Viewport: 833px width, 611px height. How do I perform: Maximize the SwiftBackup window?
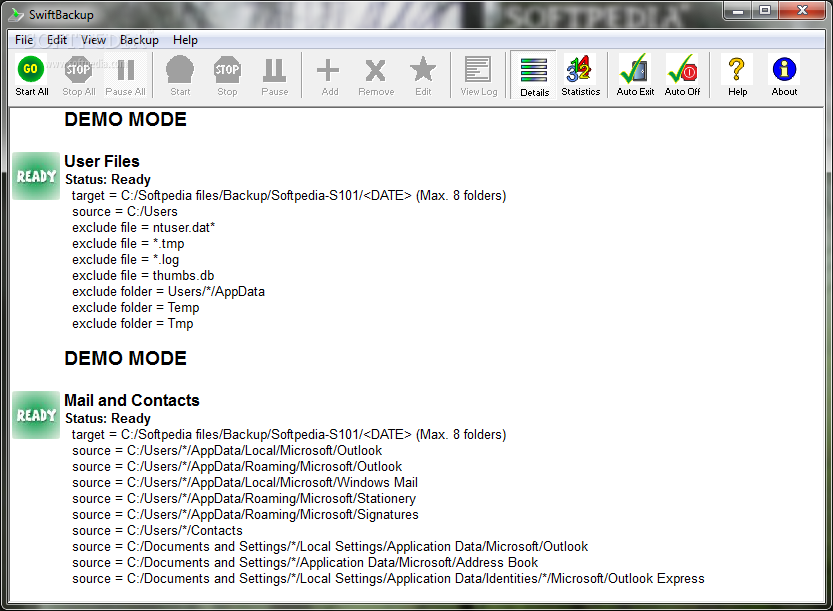pos(764,11)
